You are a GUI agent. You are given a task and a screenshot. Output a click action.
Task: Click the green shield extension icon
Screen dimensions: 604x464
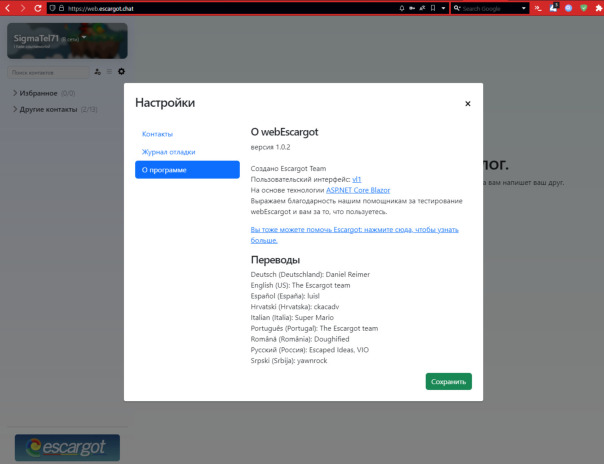pos(584,8)
